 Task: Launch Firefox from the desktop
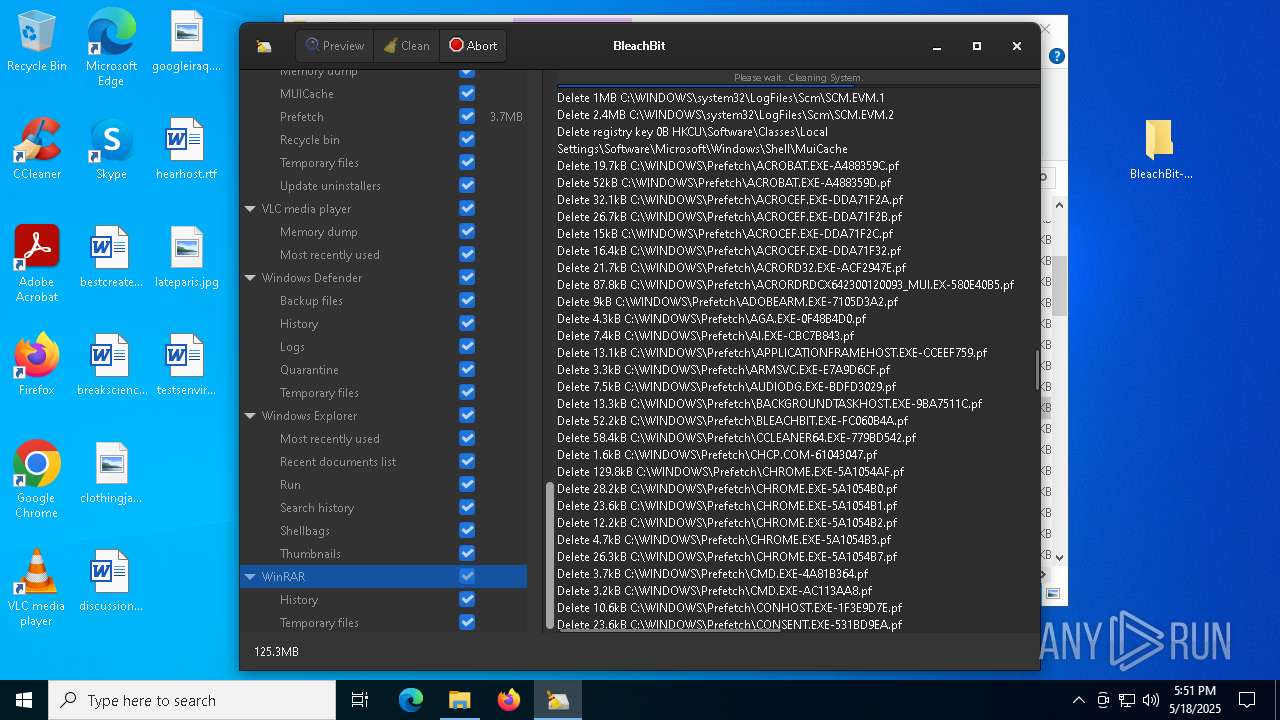37,366
